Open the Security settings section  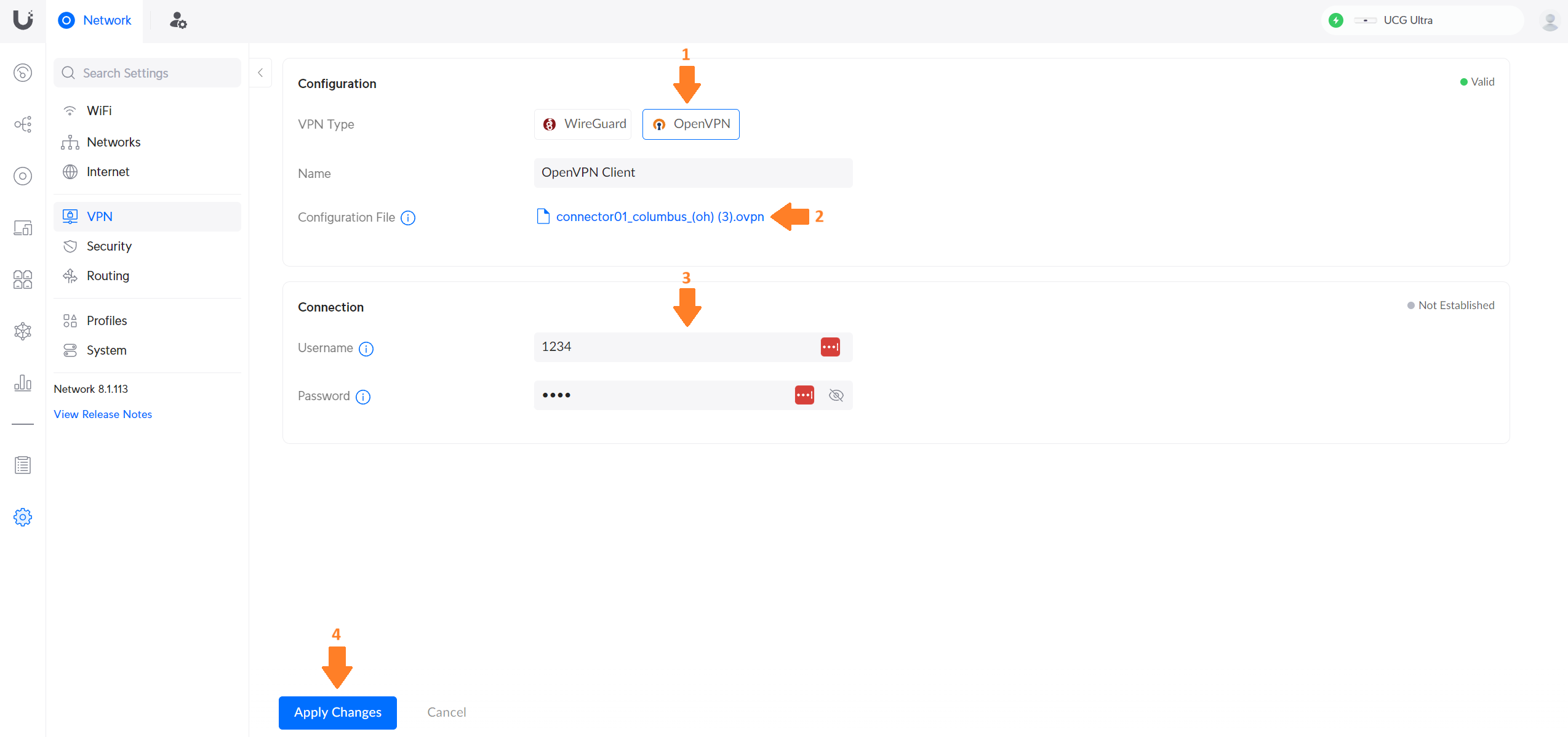tap(147, 246)
